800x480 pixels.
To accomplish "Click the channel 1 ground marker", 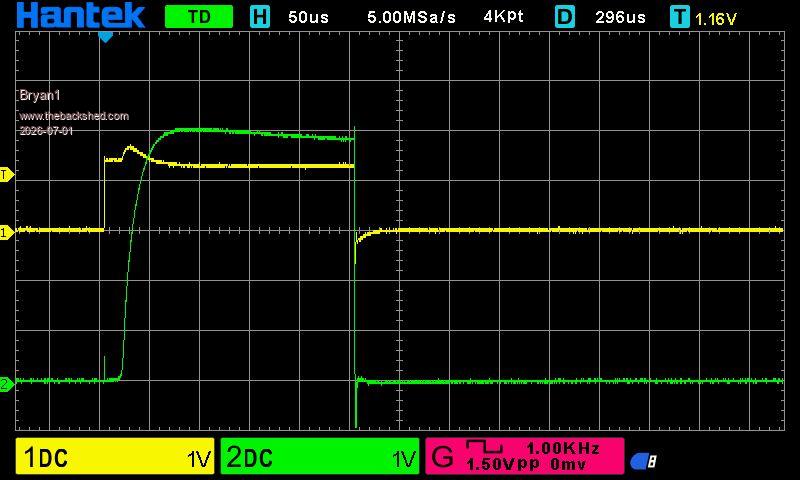I will point(6,234).
